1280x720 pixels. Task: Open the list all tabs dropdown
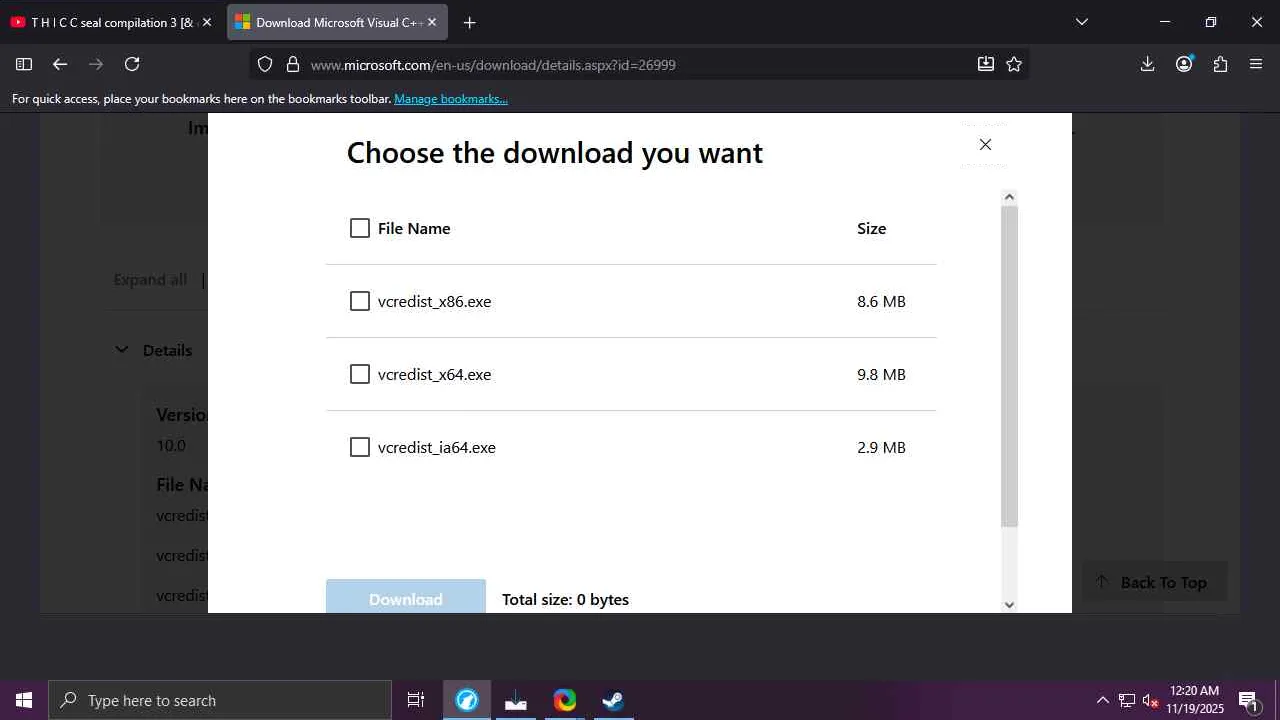tap(1081, 22)
